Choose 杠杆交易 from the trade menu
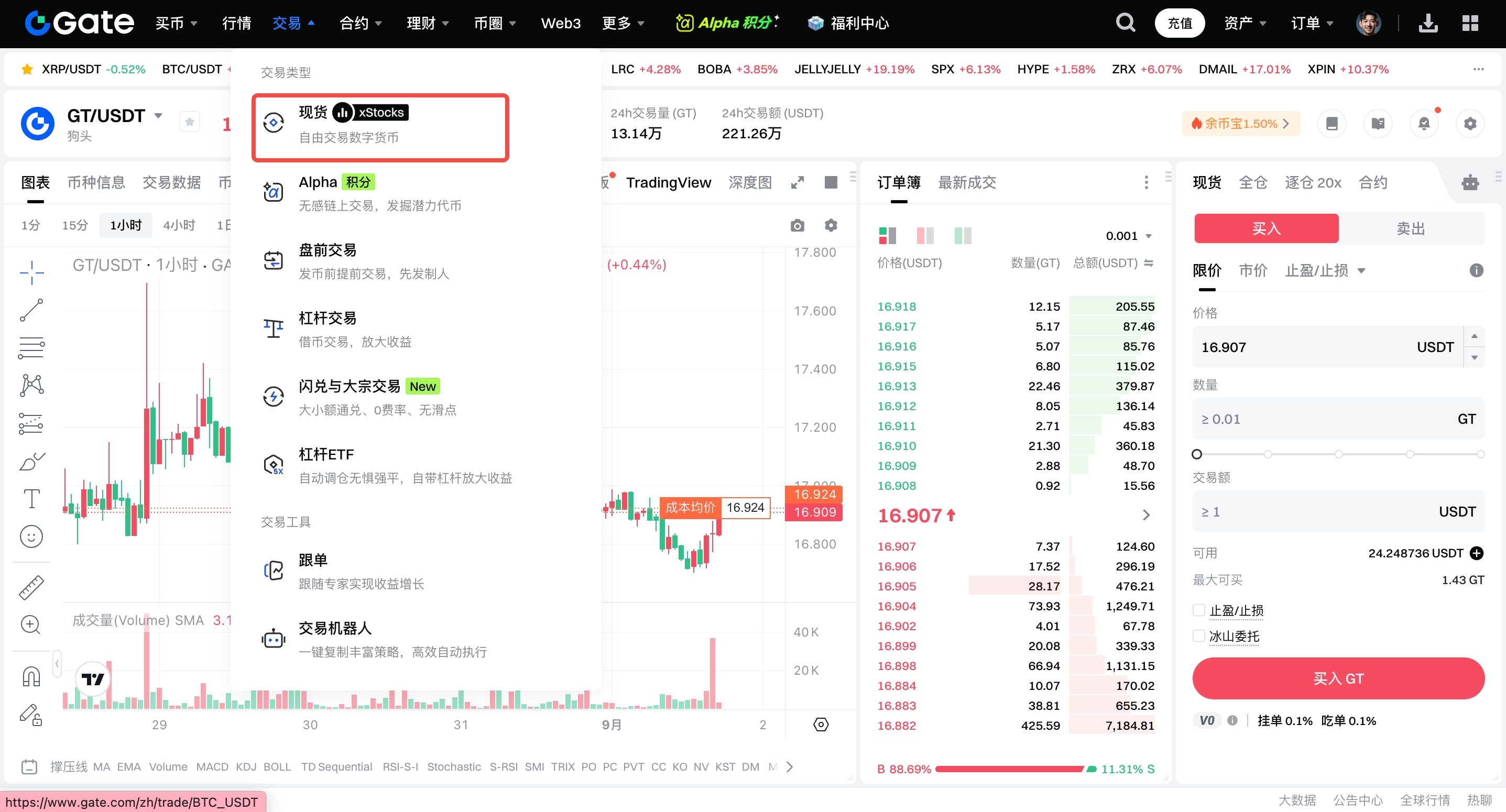The height and width of the screenshot is (812, 1506). click(x=328, y=319)
